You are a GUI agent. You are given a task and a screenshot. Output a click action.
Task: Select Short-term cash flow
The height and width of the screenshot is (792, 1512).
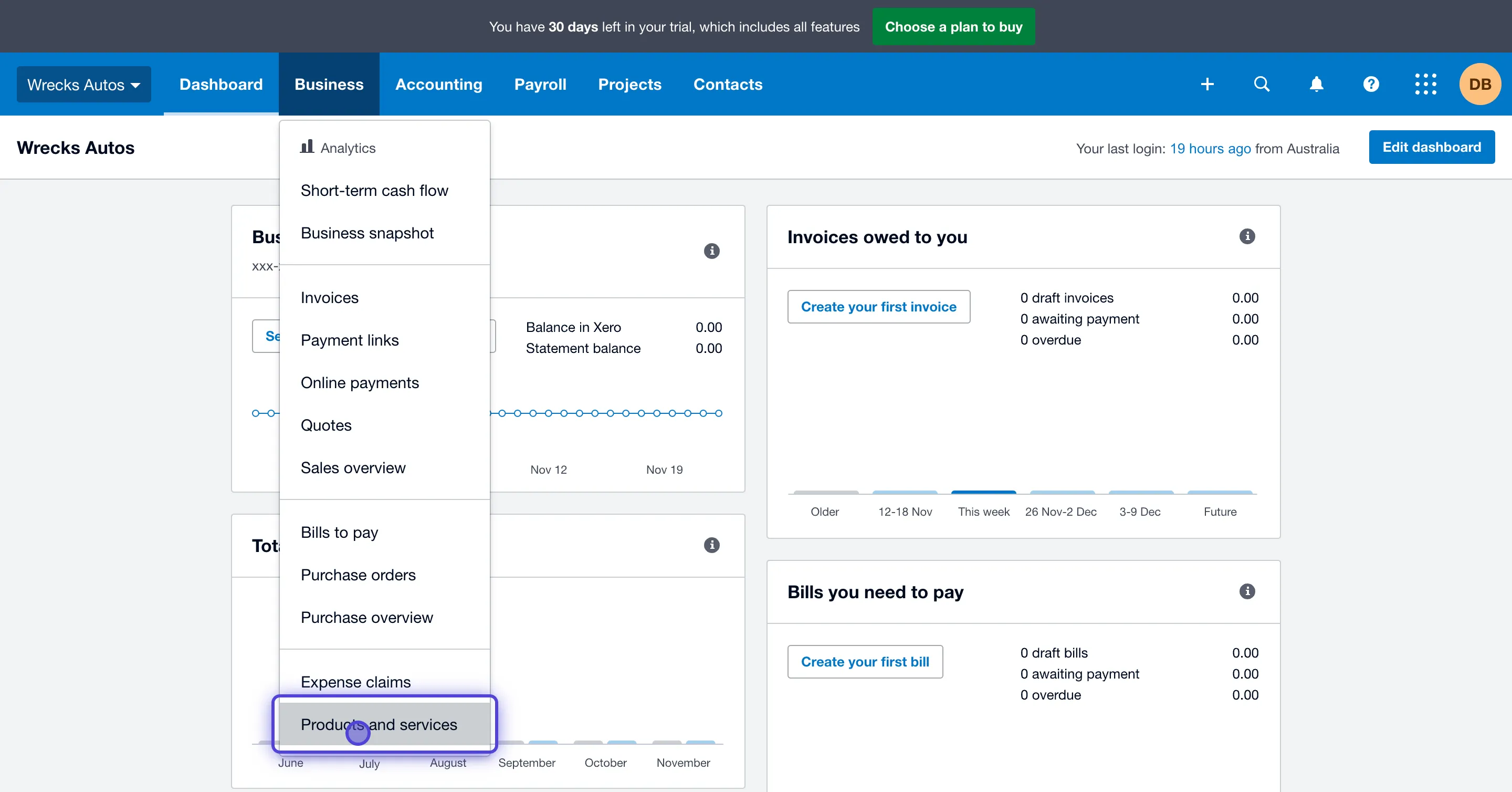pyautogui.click(x=384, y=190)
